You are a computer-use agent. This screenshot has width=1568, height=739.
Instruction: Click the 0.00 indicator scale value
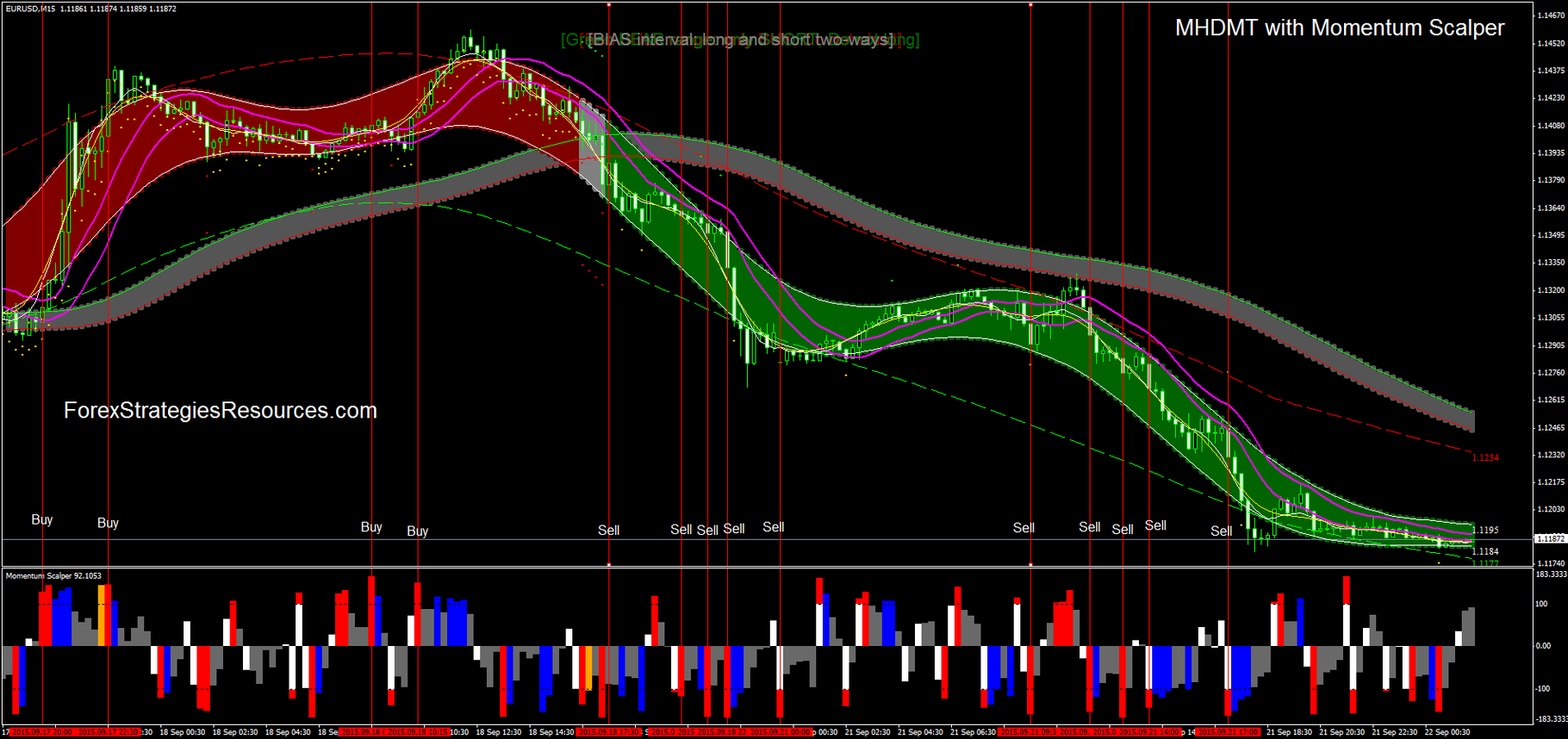tap(1543, 646)
